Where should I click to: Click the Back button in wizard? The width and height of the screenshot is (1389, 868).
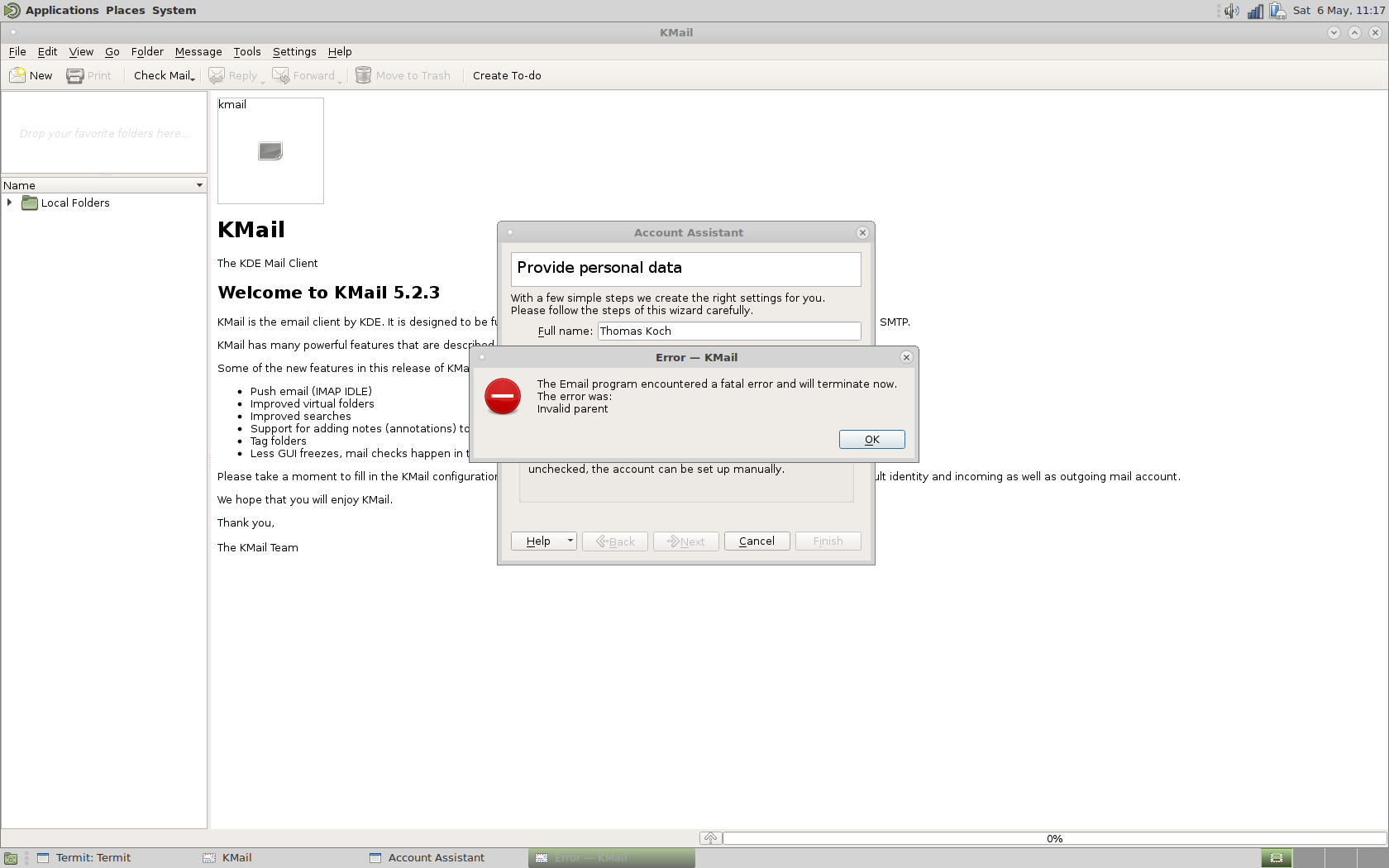pos(615,541)
